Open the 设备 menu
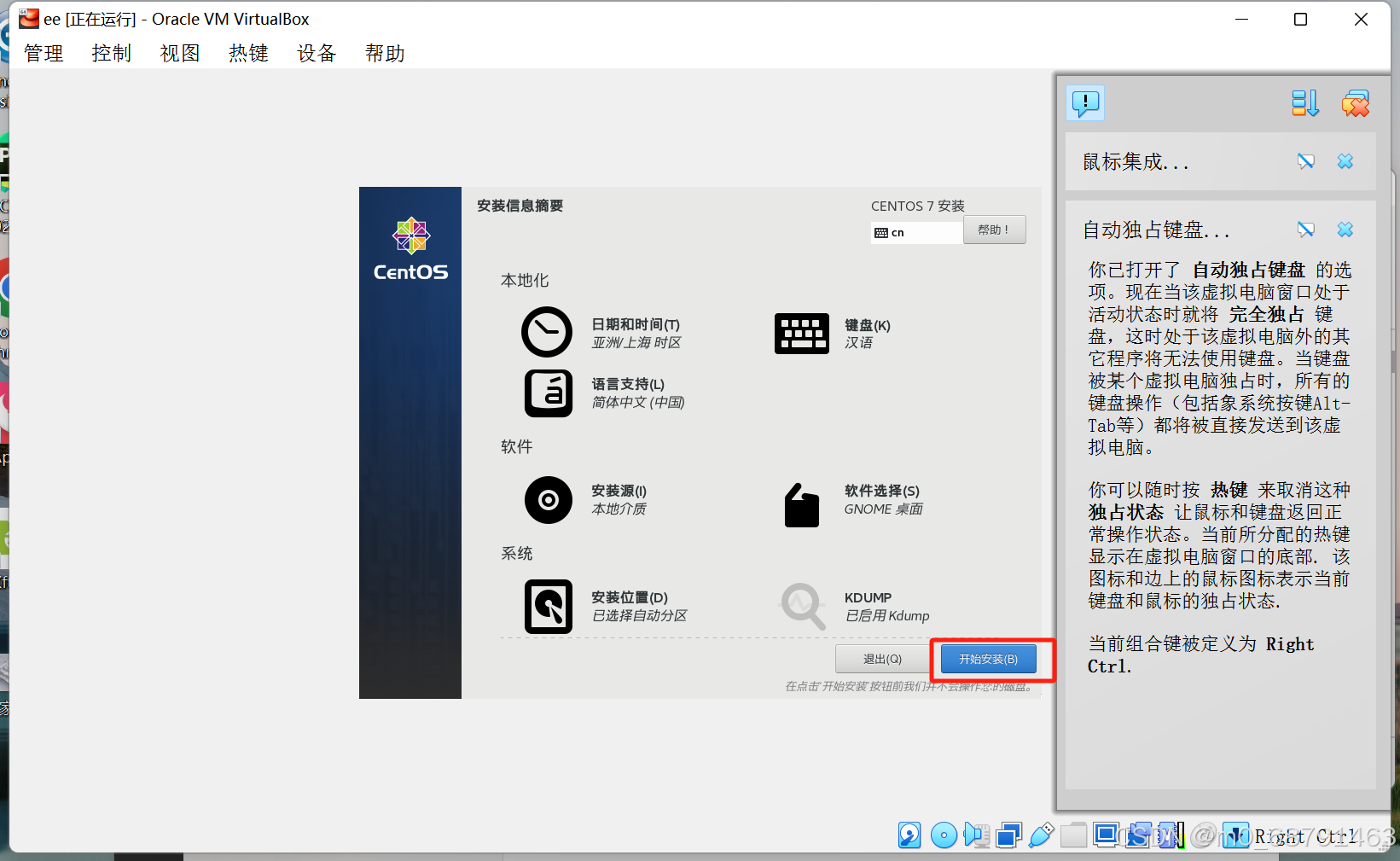1400x861 pixels. tap(317, 53)
